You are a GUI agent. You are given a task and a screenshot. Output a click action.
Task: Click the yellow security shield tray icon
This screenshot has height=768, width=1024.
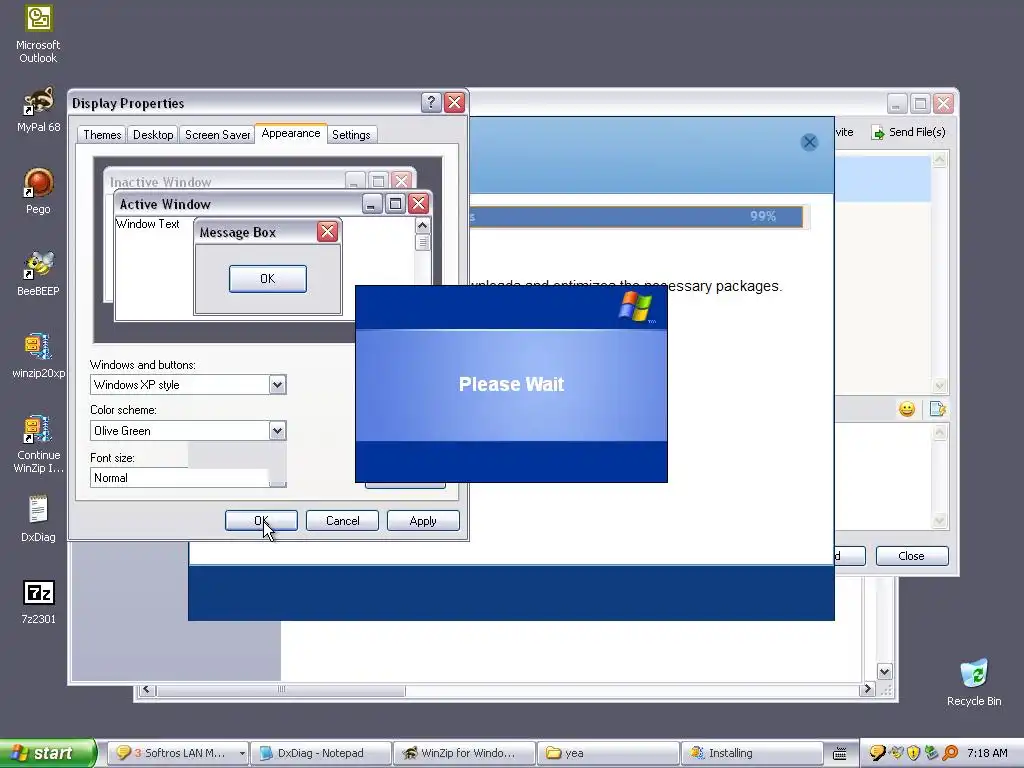[914, 753]
